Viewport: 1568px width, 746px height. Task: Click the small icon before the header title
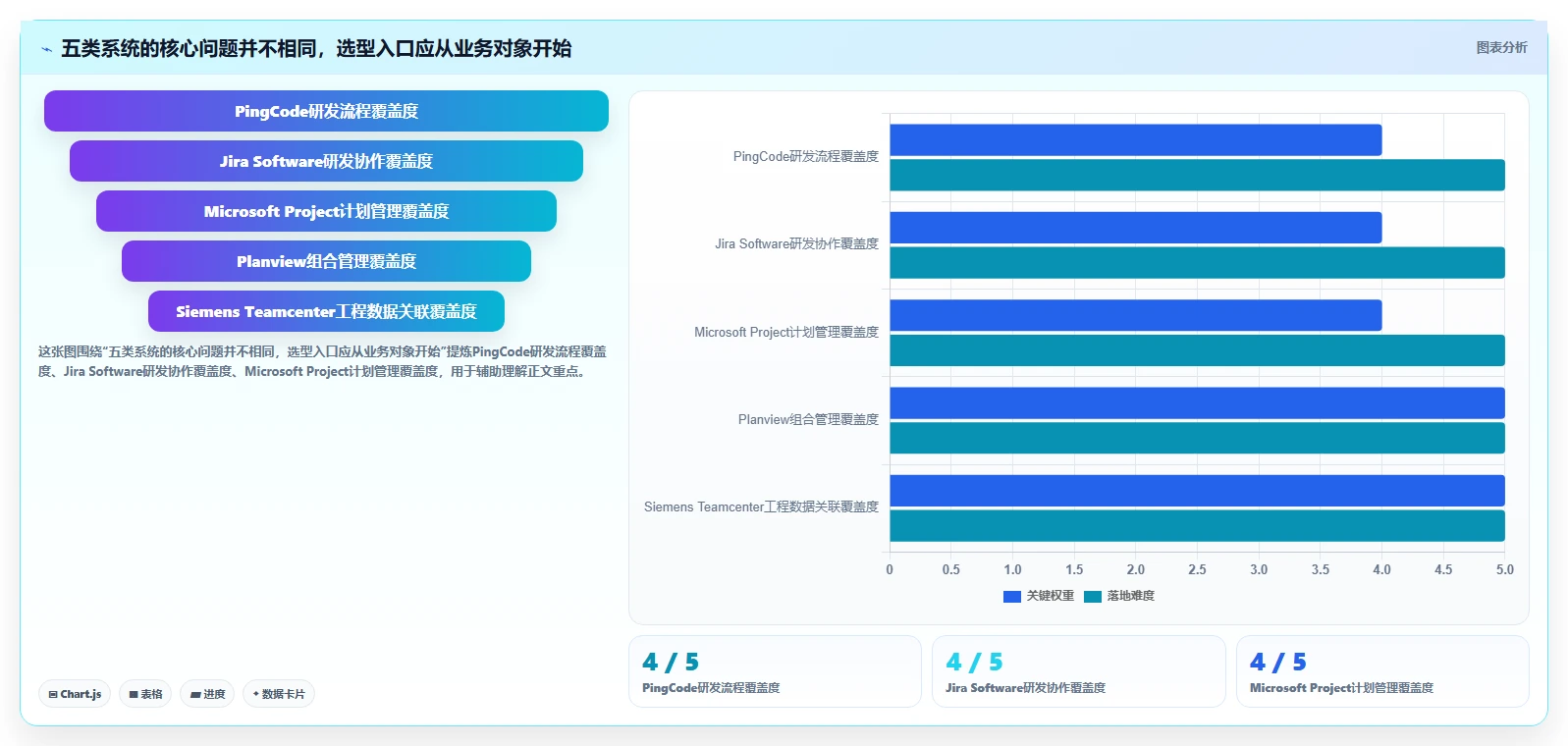pos(46,49)
